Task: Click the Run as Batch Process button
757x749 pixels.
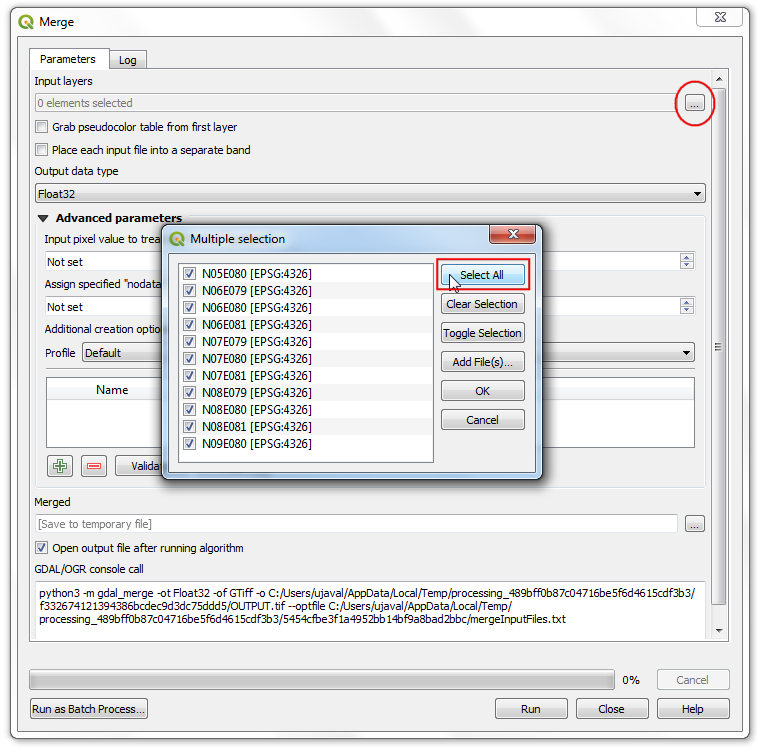Action: coord(89,709)
